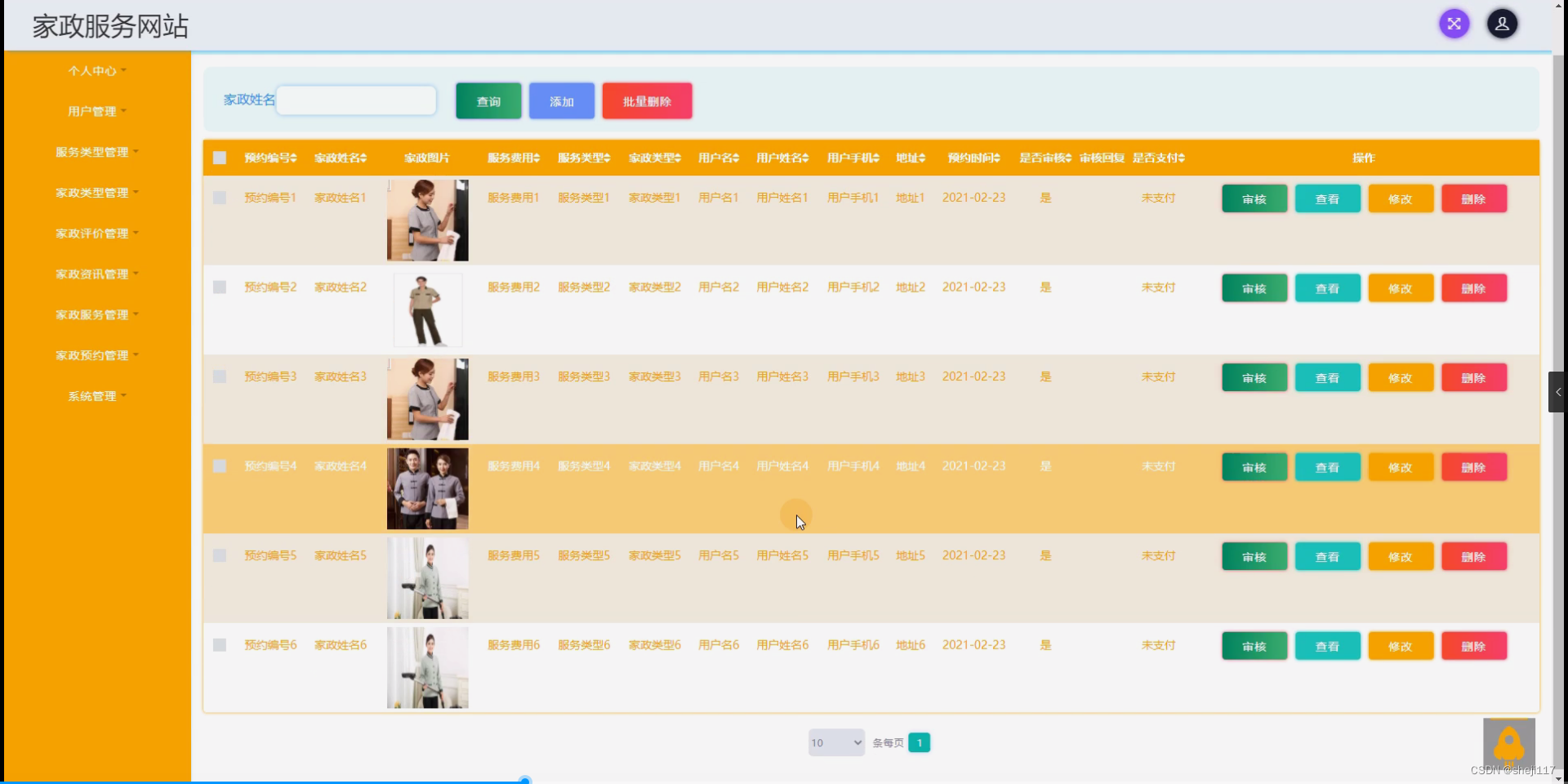
Task: Click the user avatar icon top right
Action: click(x=1503, y=24)
